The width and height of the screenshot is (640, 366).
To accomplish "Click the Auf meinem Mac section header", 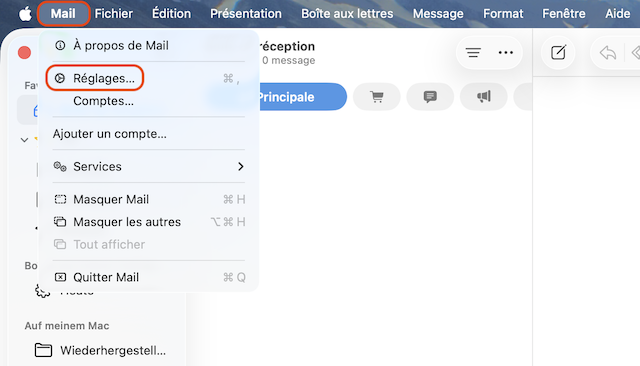I will click(x=67, y=326).
